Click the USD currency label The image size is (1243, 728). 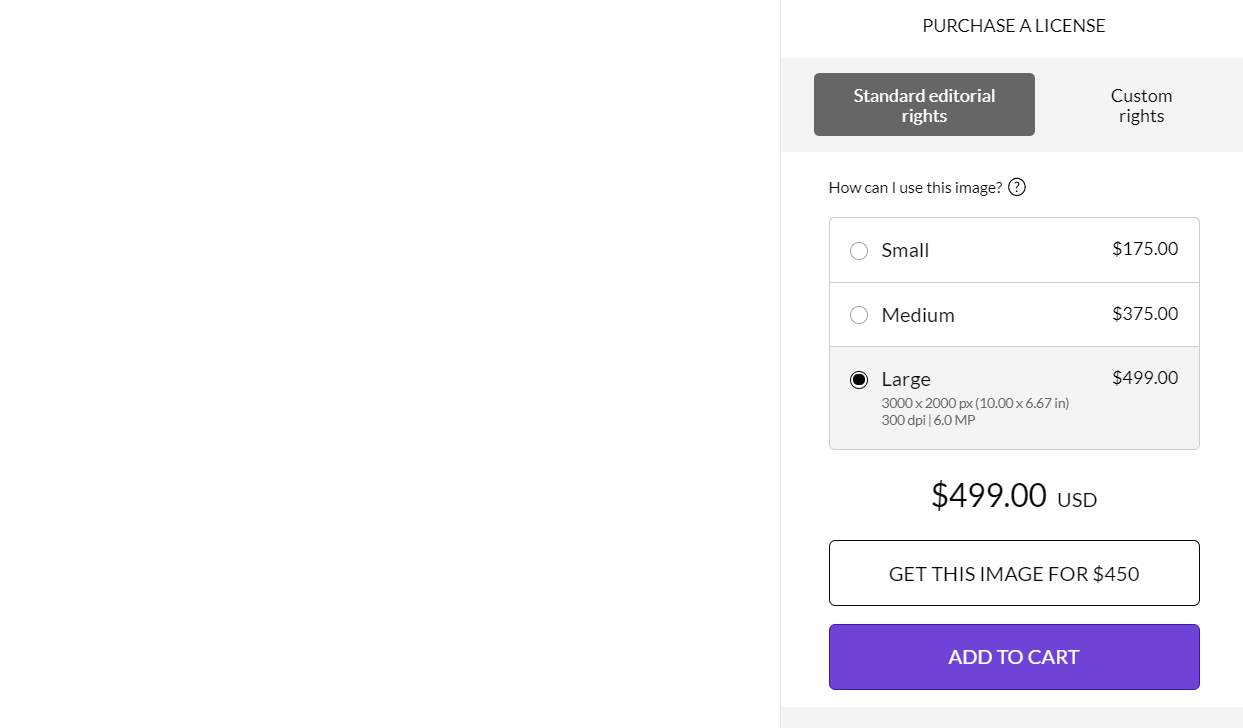click(1077, 500)
